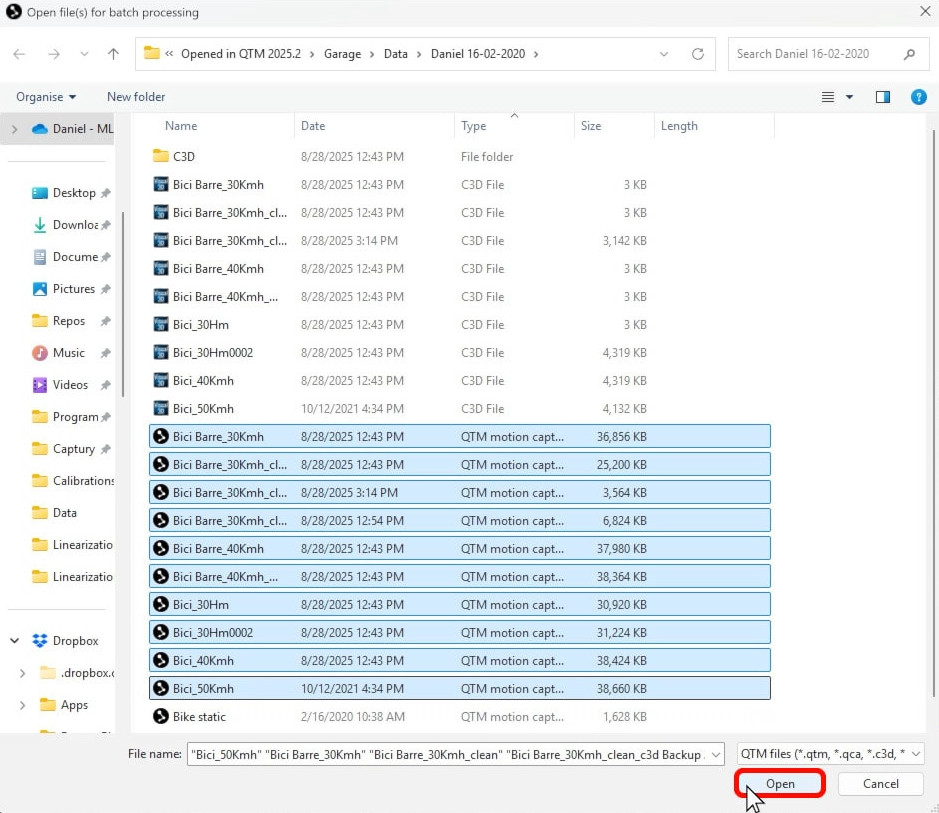The image size is (939, 813).
Task: Open the Organise menu
Action: (x=46, y=97)
